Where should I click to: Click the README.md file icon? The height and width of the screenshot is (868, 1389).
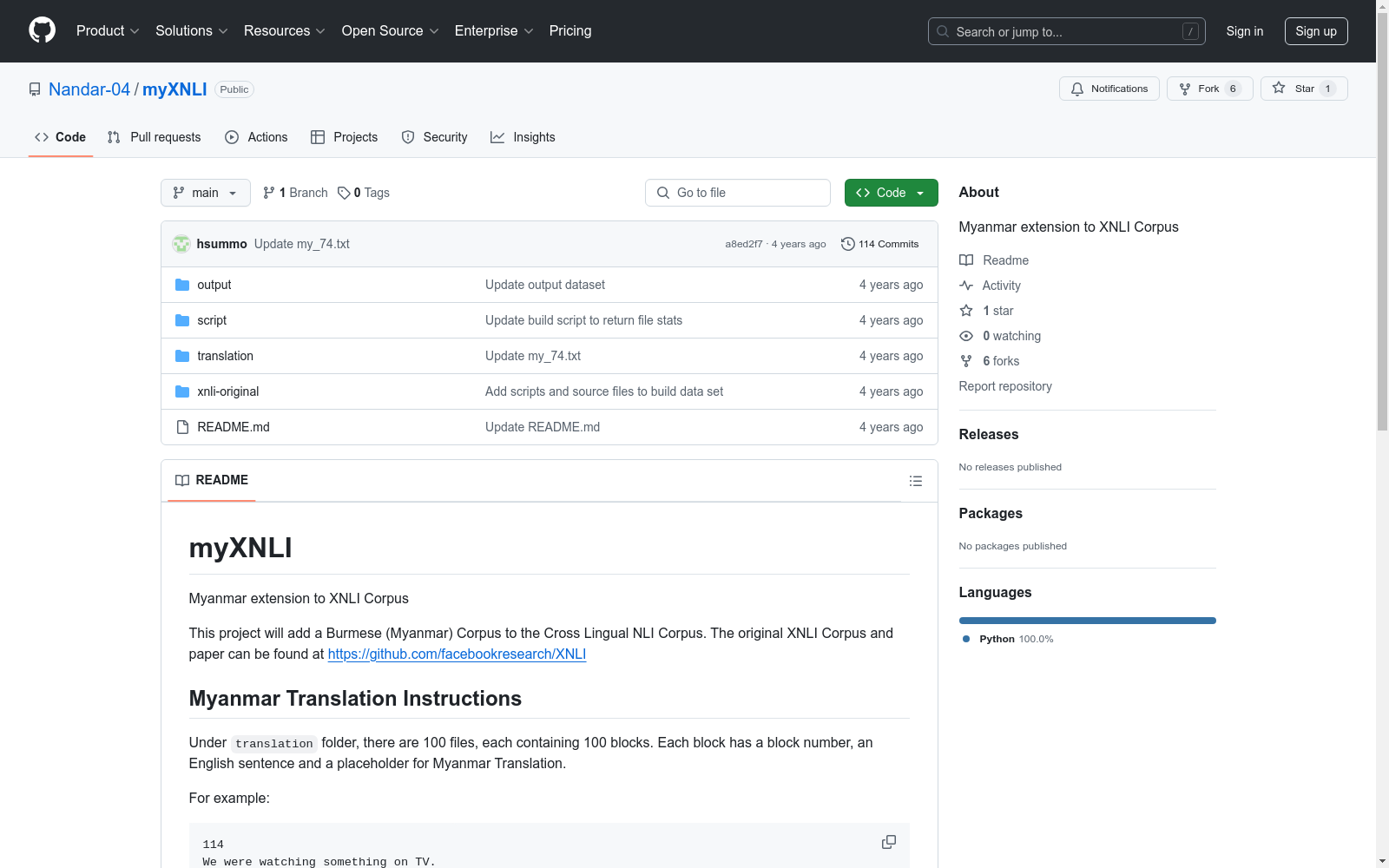pyautogui.click(x=182, y=427)
